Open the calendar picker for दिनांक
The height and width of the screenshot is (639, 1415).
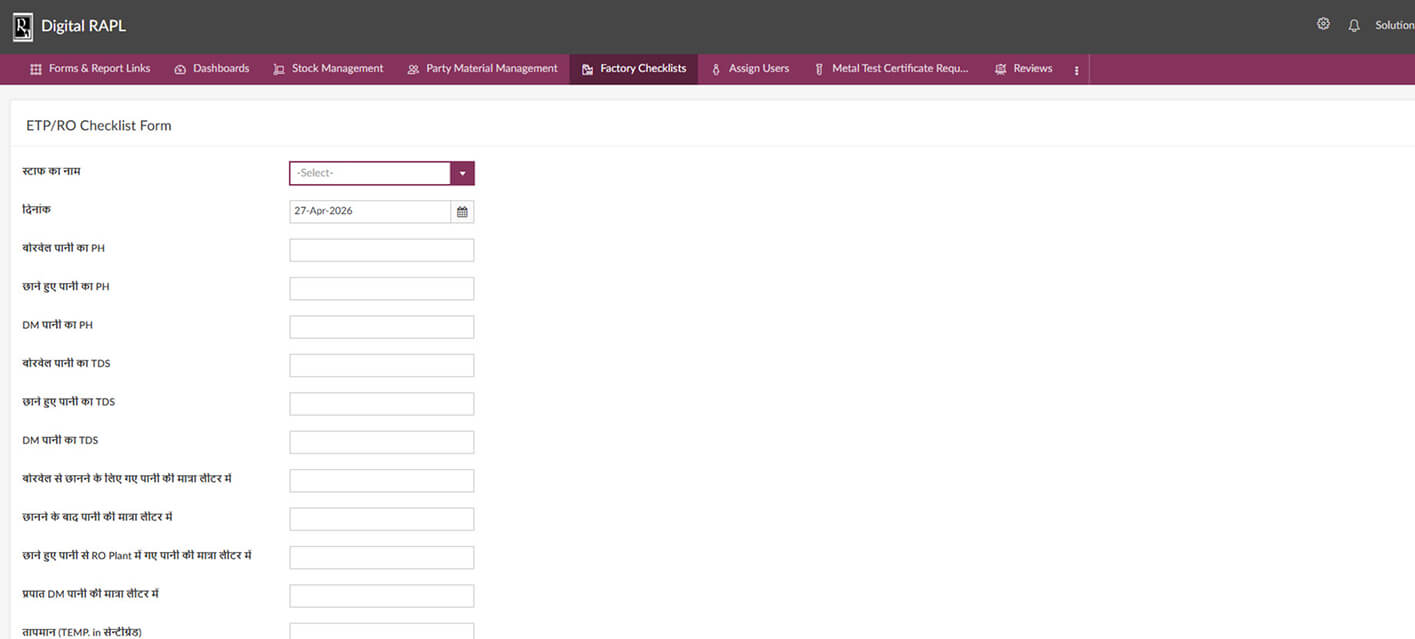(x=462, y=212)
